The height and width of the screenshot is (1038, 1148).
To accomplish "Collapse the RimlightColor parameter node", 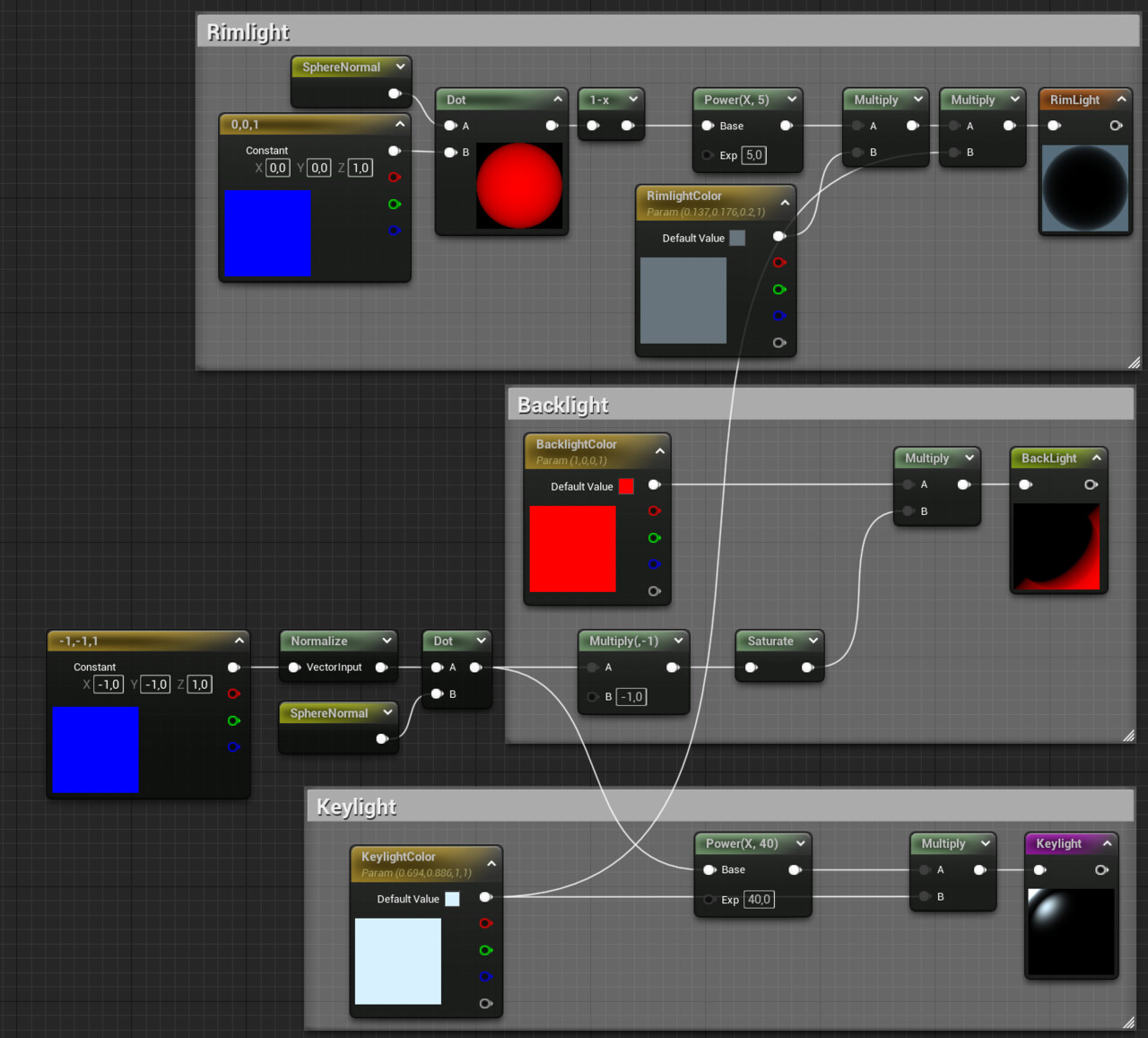I will click(785, 202).
